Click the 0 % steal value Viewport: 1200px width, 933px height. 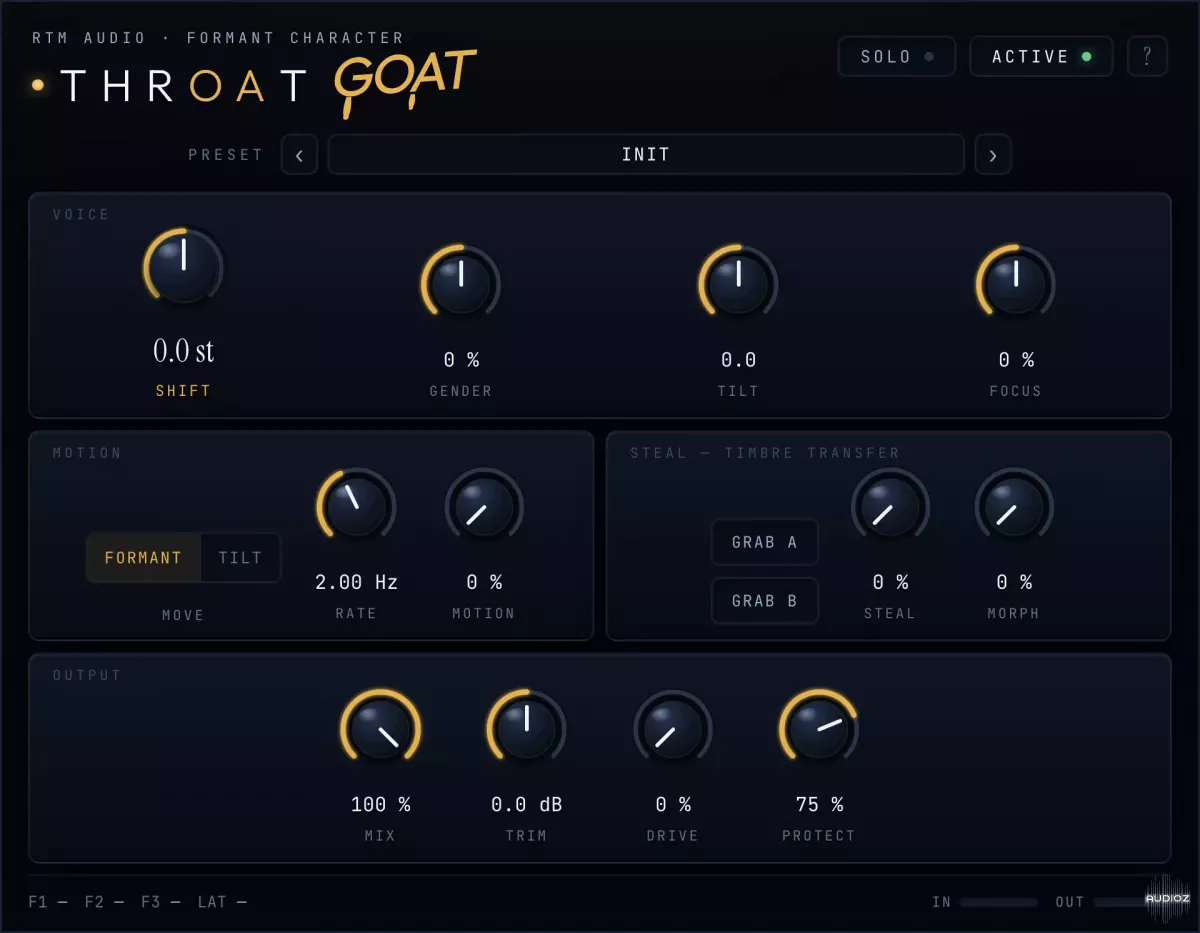coord(890,582)
